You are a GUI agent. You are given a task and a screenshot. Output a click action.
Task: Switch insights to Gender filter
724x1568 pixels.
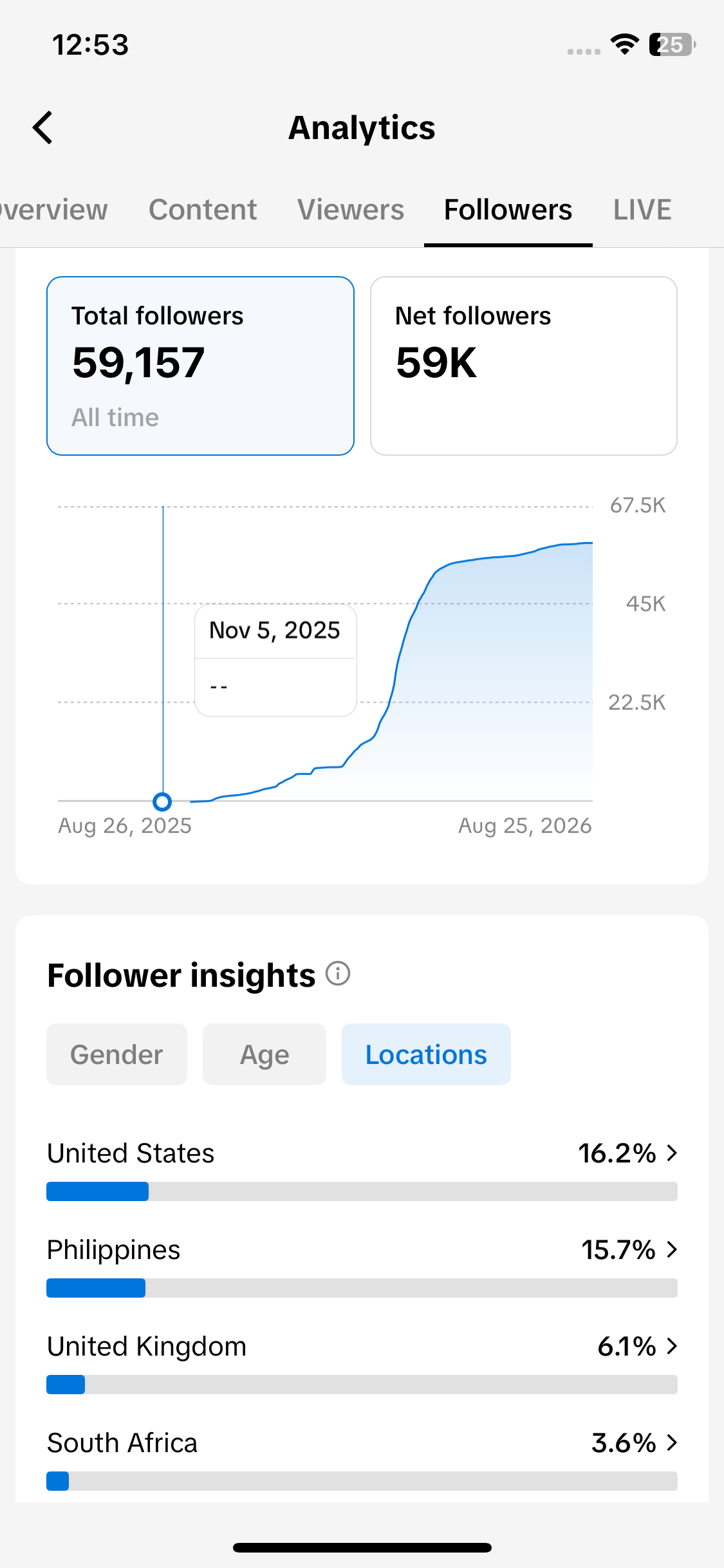click(x=116, y=1054)
